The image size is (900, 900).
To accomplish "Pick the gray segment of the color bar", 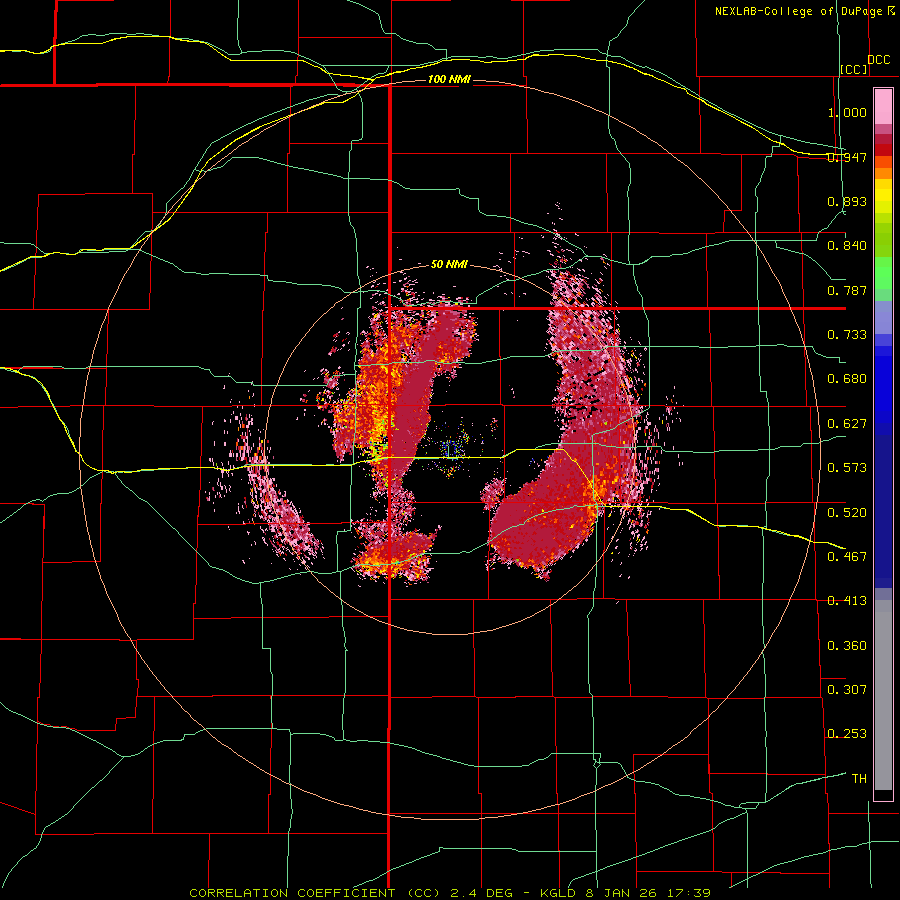I will coord(883,695).
